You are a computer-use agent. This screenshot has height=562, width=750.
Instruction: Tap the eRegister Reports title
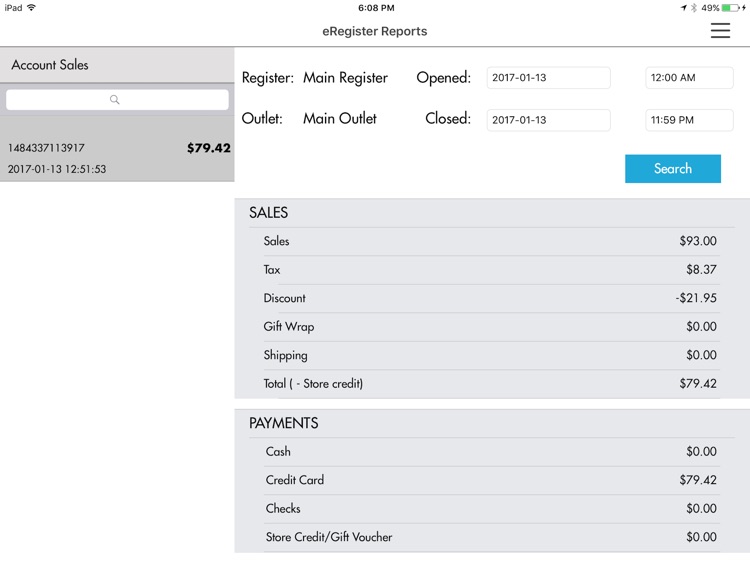coord(375,31)
